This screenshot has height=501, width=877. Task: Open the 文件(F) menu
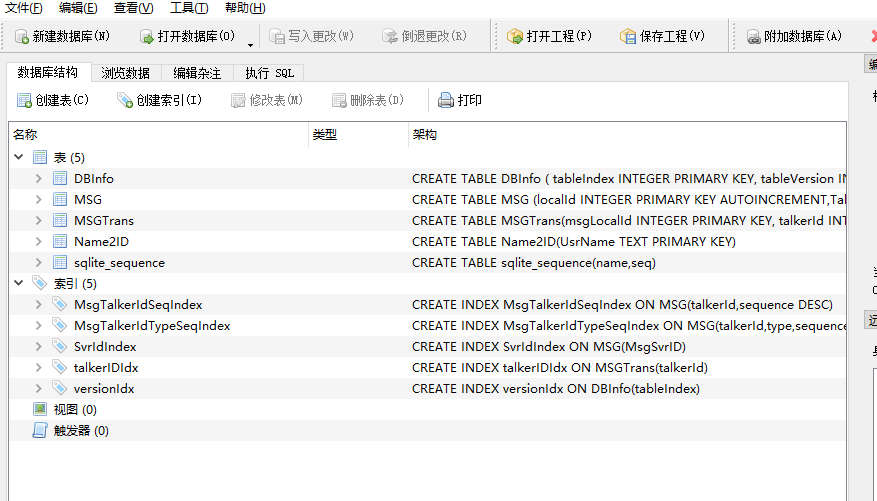(23, 8)
